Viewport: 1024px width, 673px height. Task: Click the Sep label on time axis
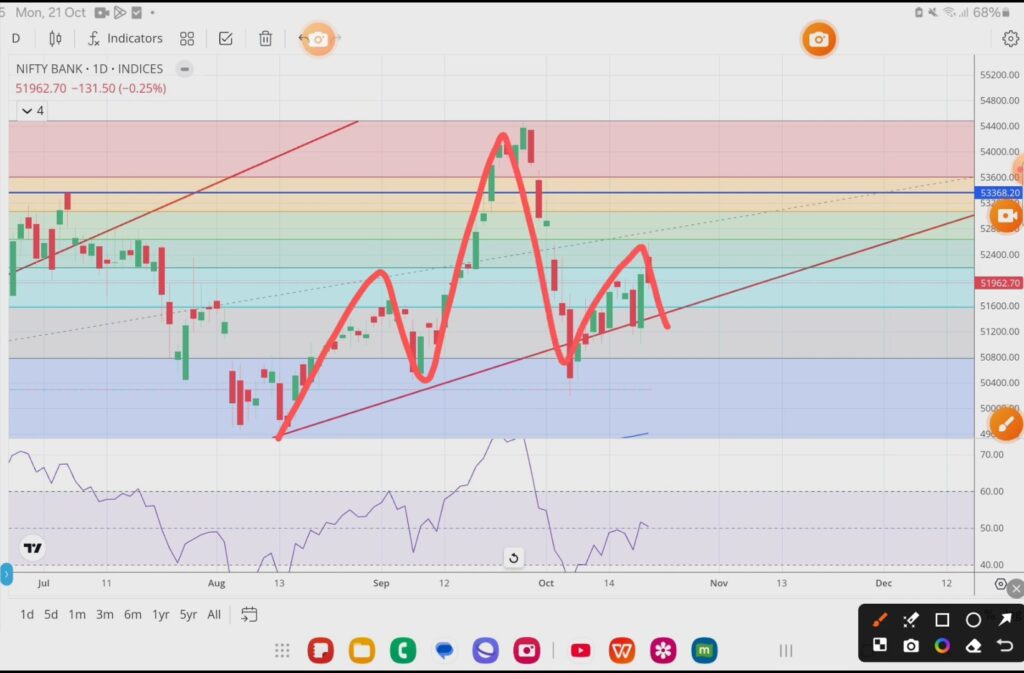coord(381,583)
